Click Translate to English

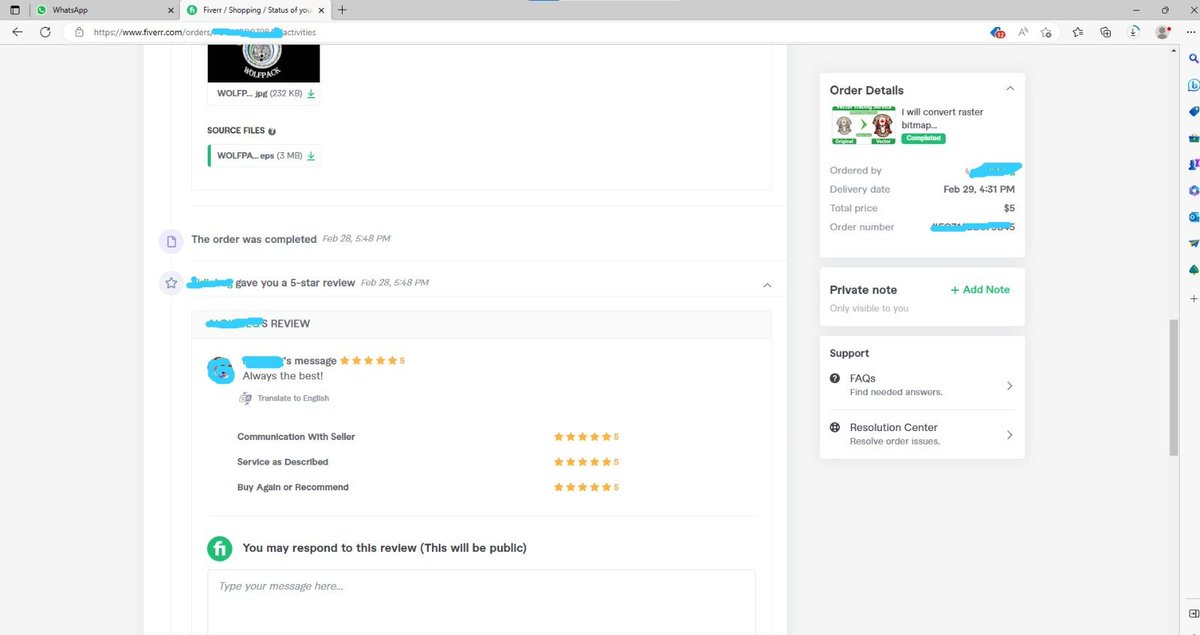pyautogui.click(x=293, y=398)
